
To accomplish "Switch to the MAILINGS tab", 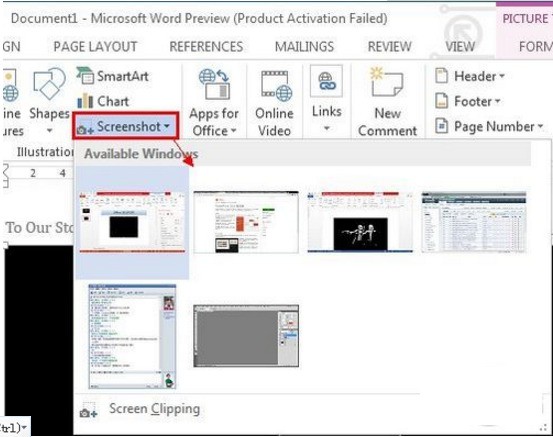I will pyautogui.click(x=304, y=47).
